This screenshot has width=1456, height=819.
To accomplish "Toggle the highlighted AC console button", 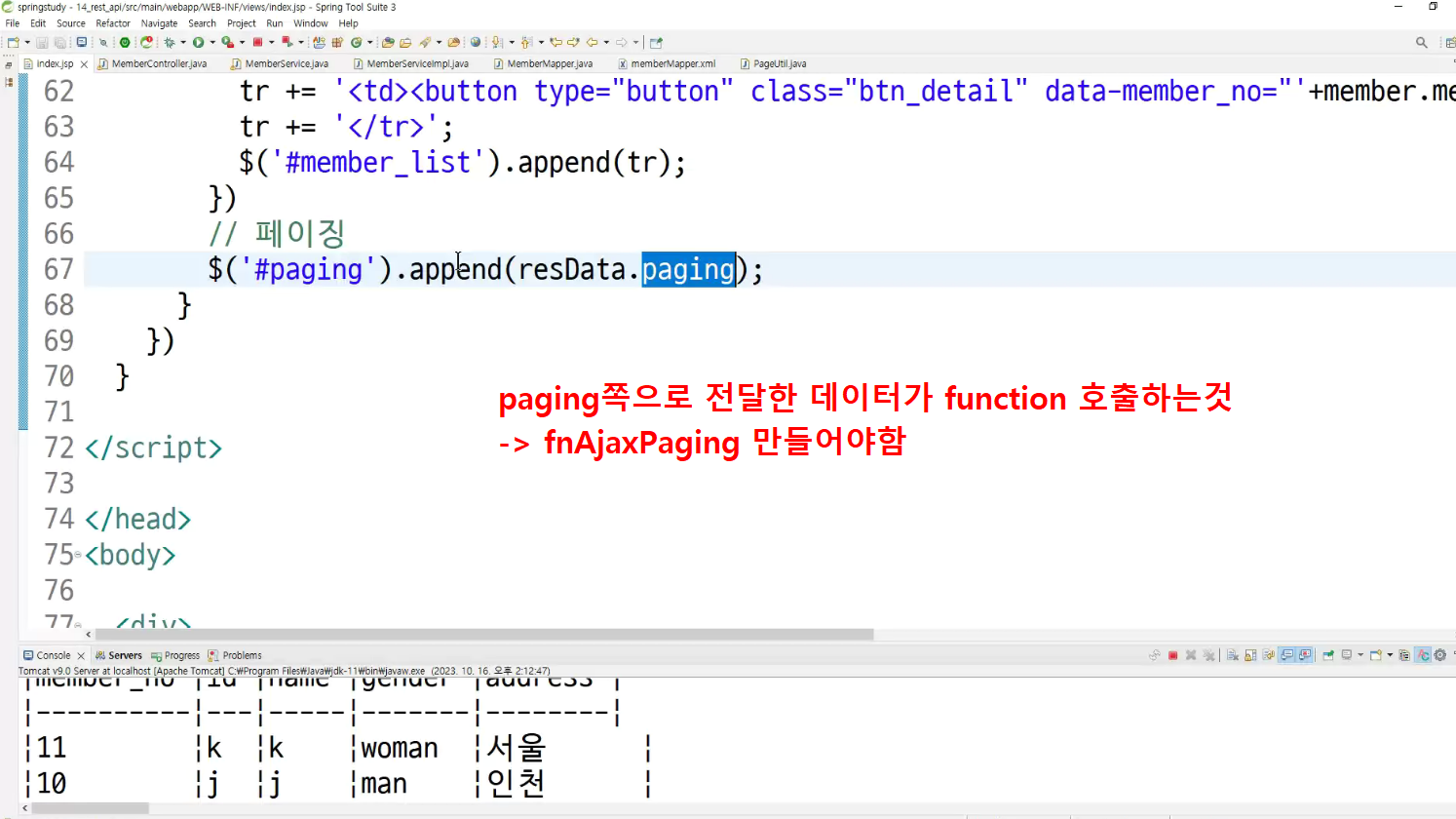I will click(x=1423, y=655).
